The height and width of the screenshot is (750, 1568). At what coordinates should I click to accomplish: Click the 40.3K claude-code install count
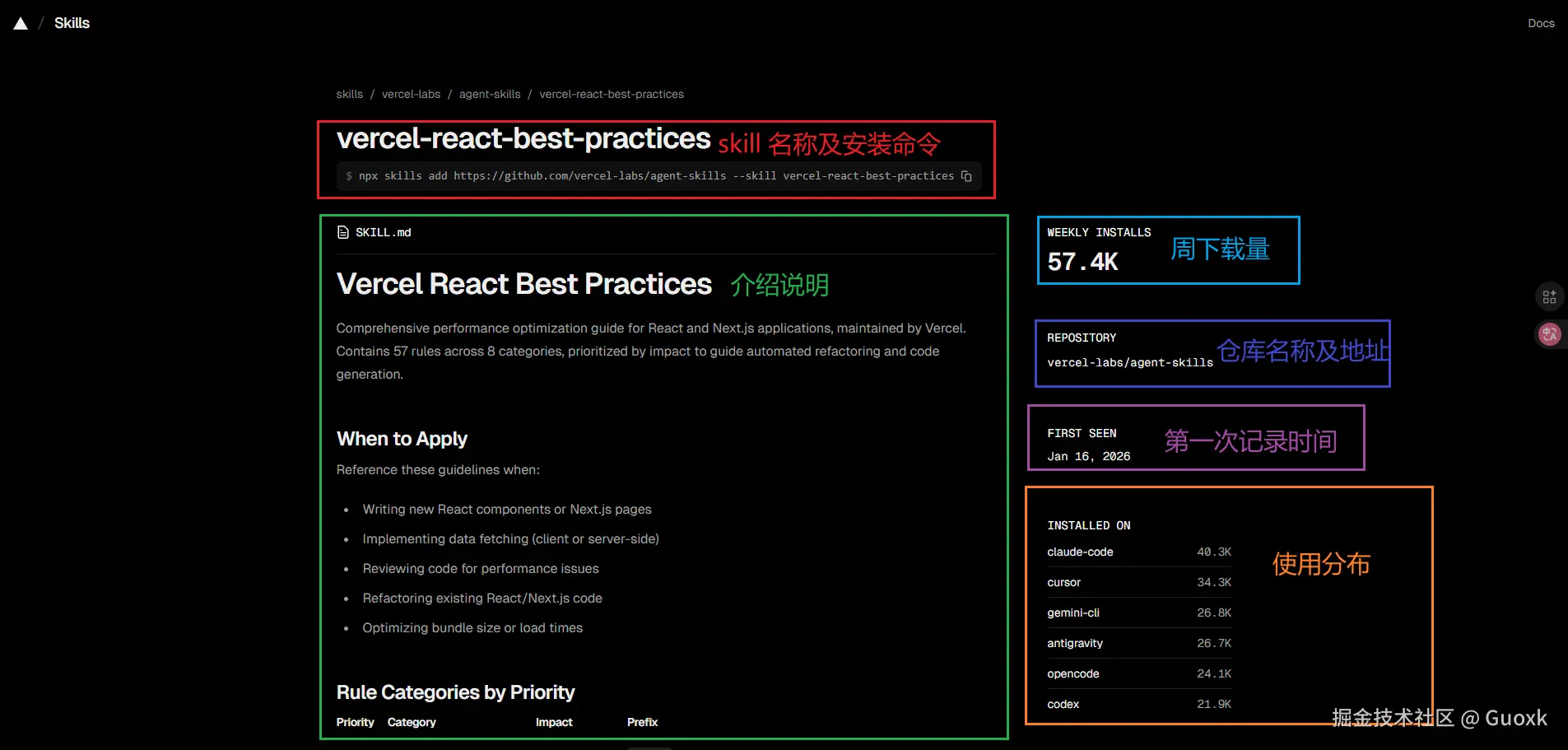click(1214, 552)
